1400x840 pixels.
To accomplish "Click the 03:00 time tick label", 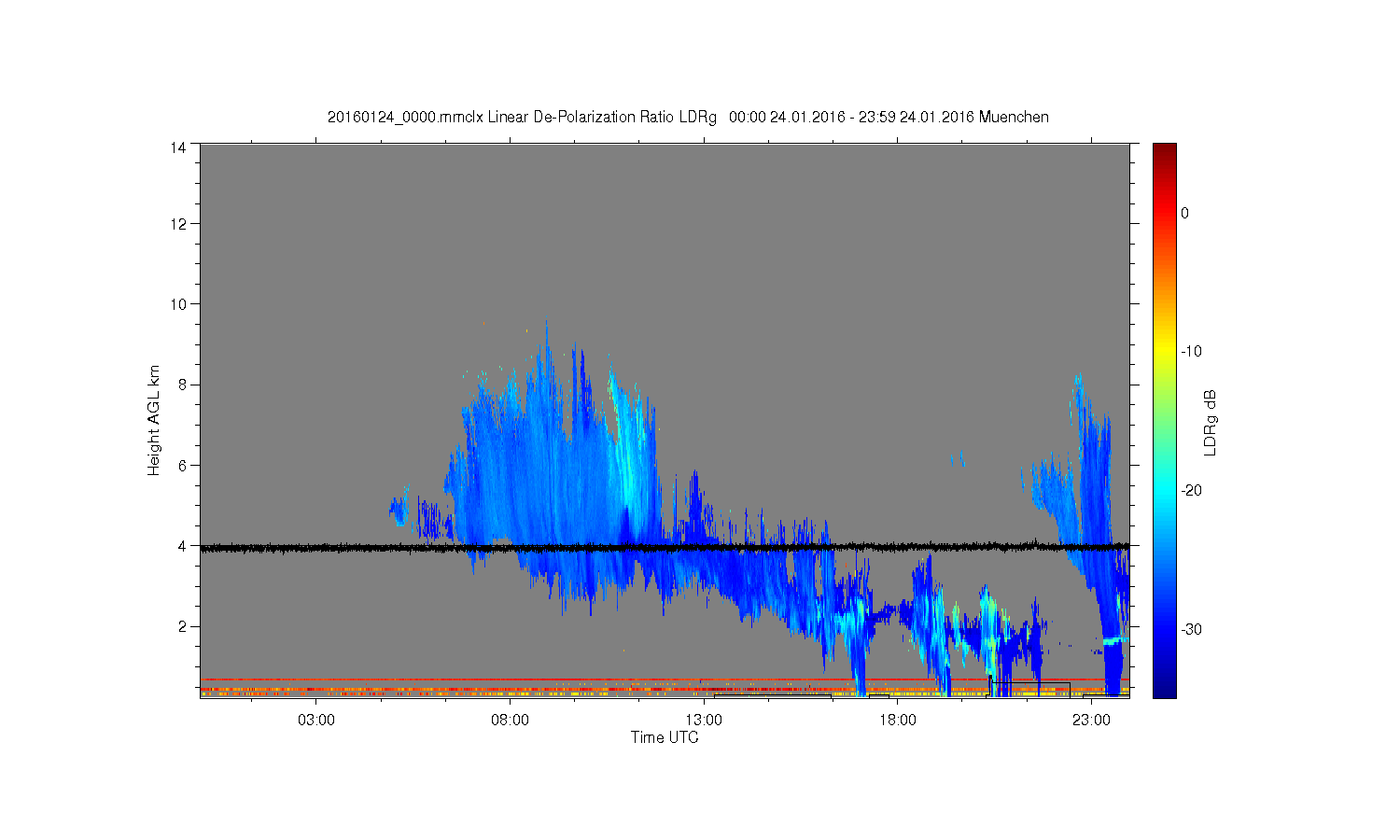I will [x=316, y=721].
